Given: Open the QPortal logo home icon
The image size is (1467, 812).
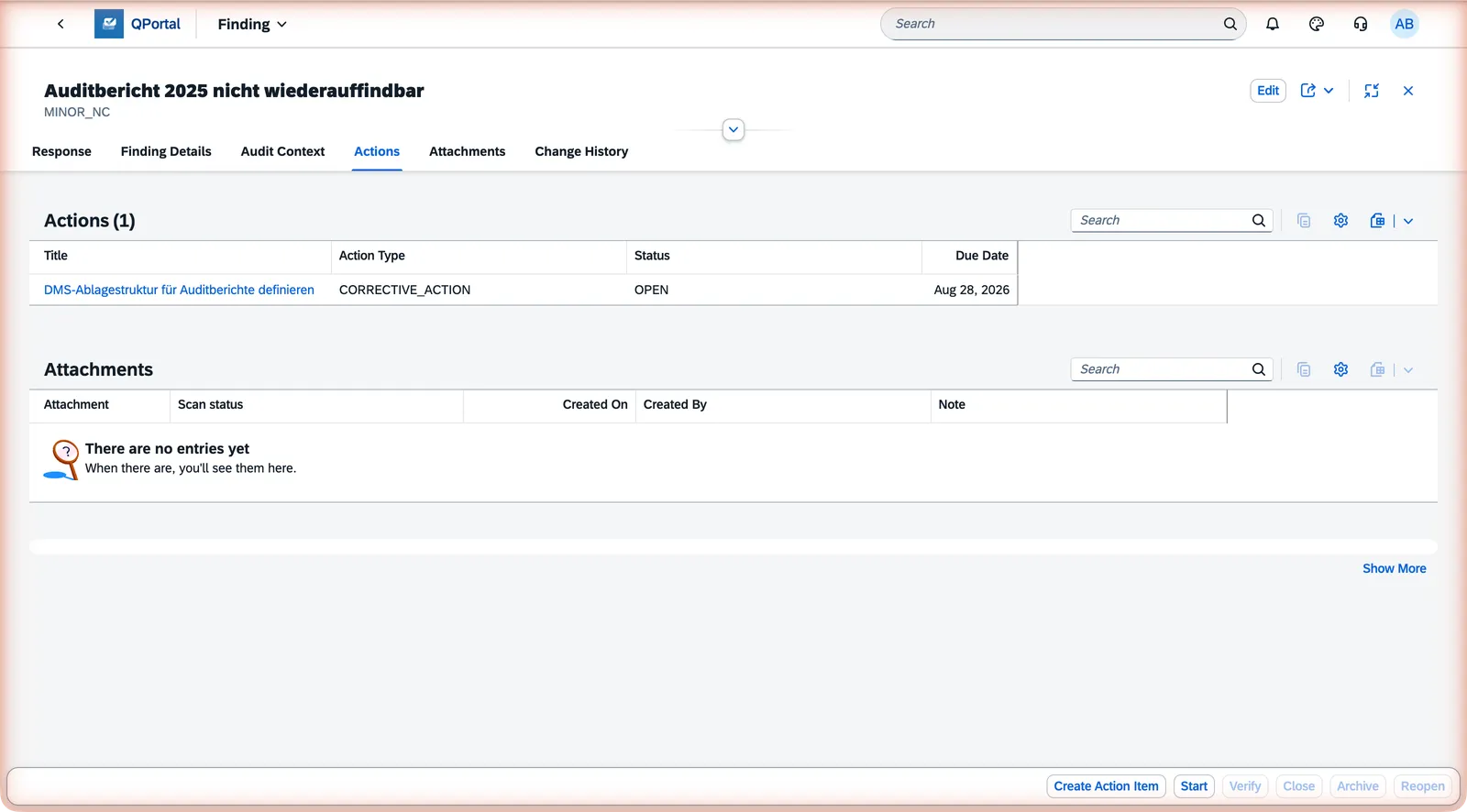Looking at the screenshot, I should pyautogui.click(x=109, y=24).
